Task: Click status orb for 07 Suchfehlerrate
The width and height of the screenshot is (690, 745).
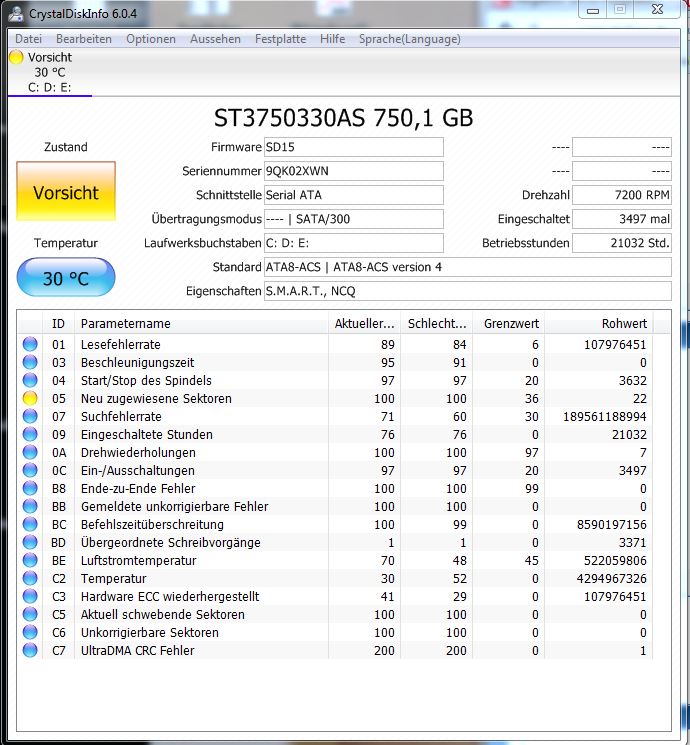Action: [x=30, y=416]
